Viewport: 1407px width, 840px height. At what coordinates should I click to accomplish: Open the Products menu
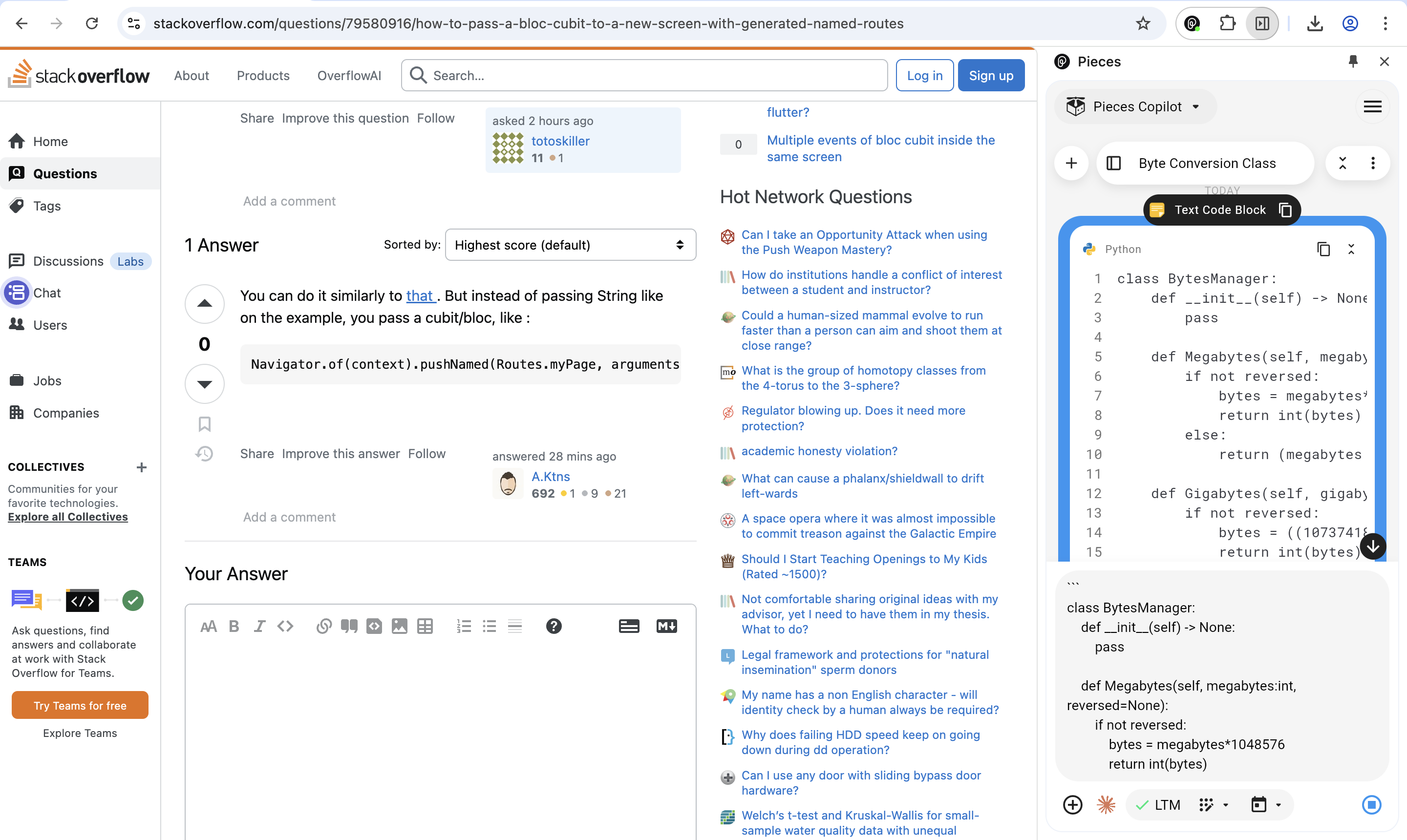click(263, 75)
